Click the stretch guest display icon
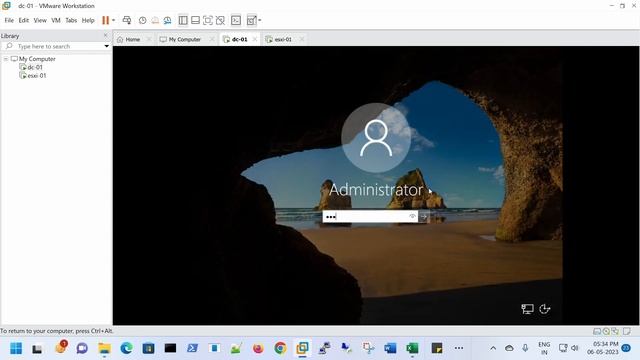 251,20
